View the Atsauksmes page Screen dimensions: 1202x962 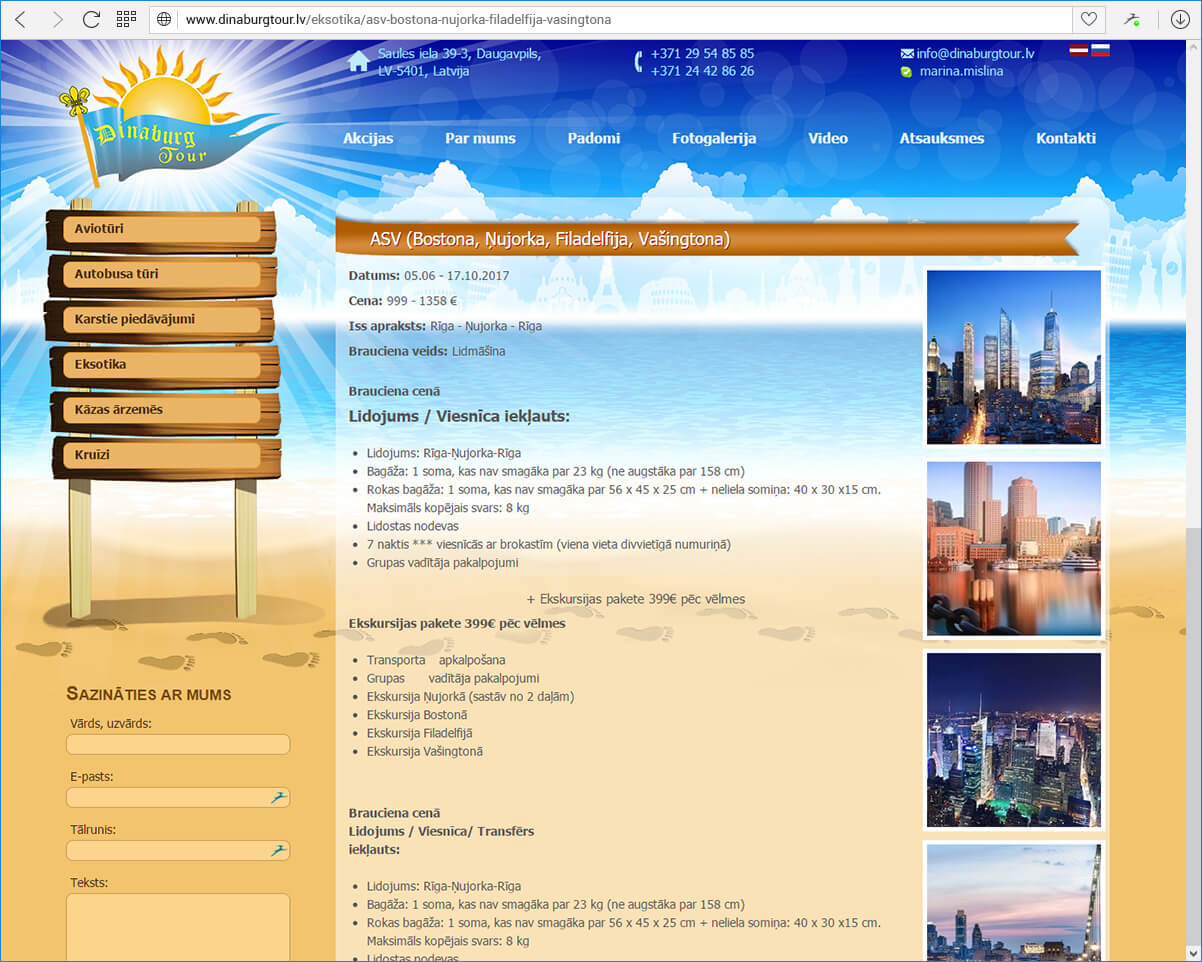[942, 139]
